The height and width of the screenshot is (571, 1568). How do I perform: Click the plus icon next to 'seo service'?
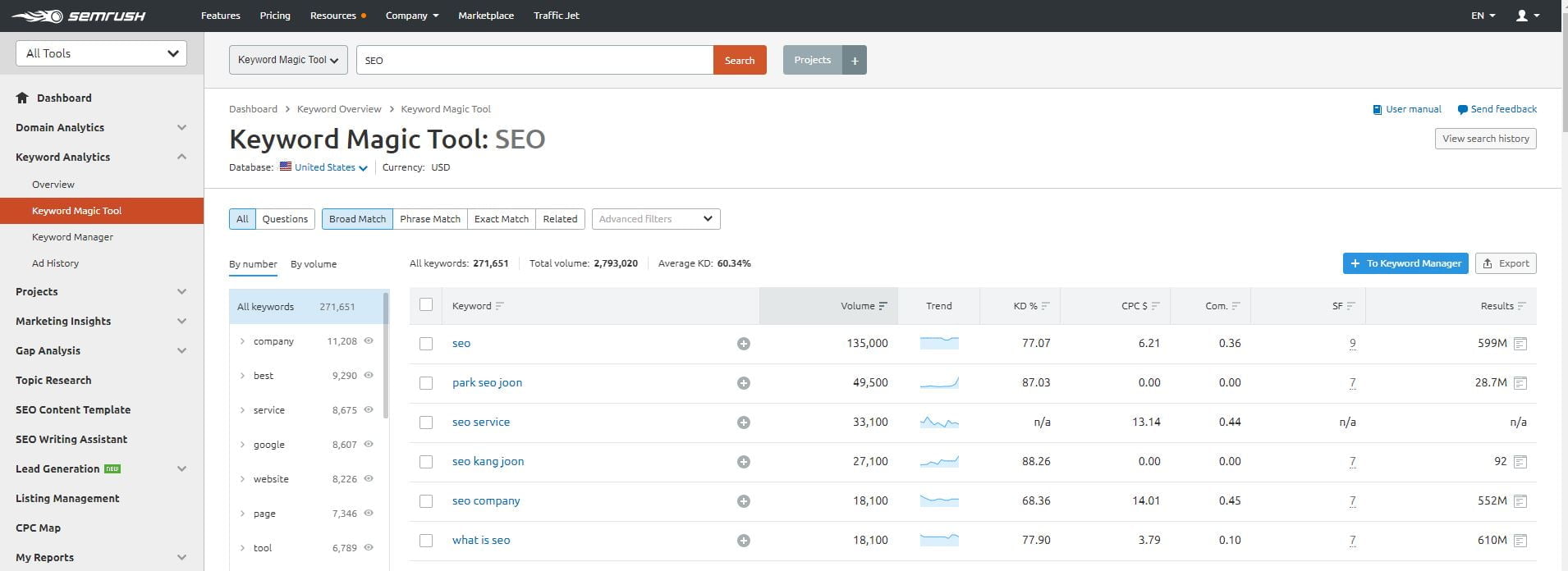[x=743, y=423]
